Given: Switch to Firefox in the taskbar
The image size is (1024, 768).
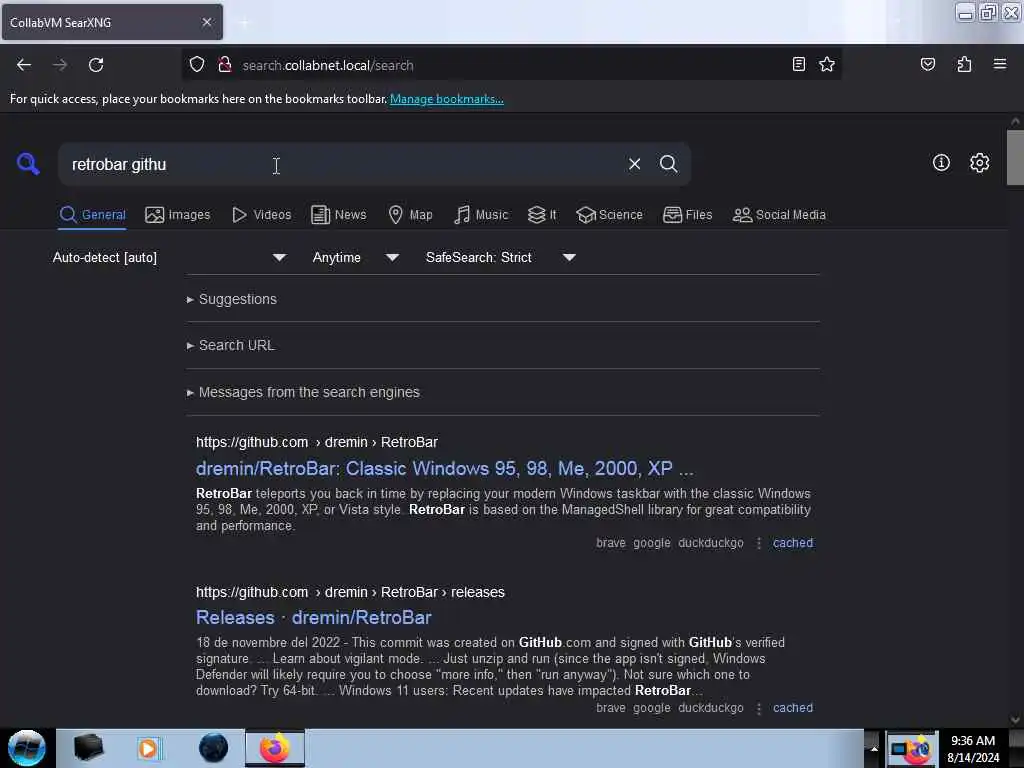Looking at the screenshot, I should (275, 748).
